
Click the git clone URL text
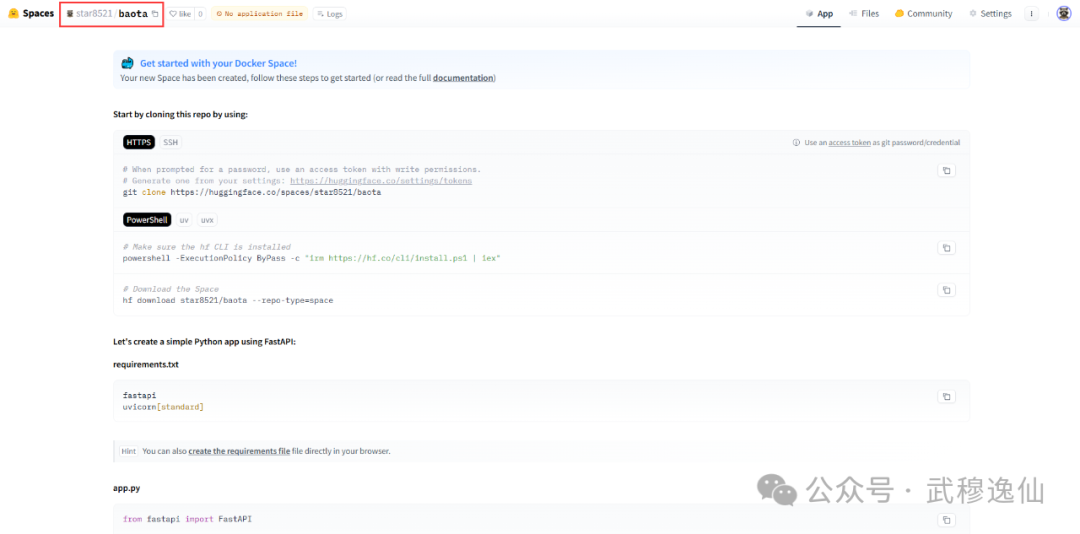276,193
